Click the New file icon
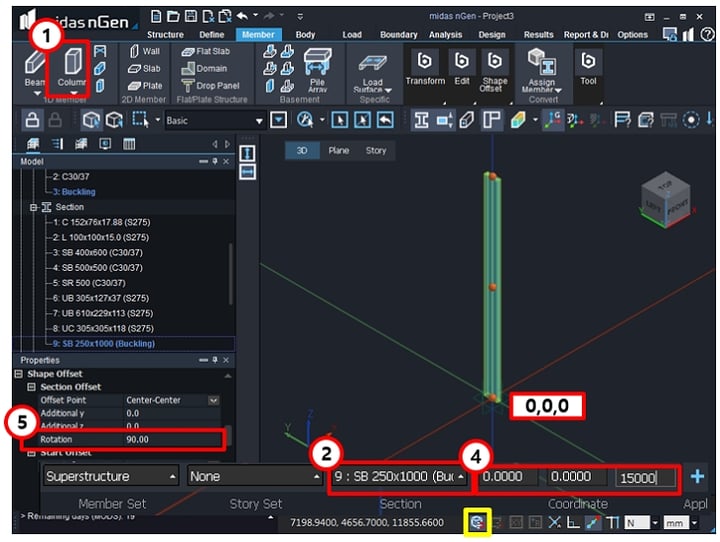Screen dimensions: 720x542 coord(156,17)
